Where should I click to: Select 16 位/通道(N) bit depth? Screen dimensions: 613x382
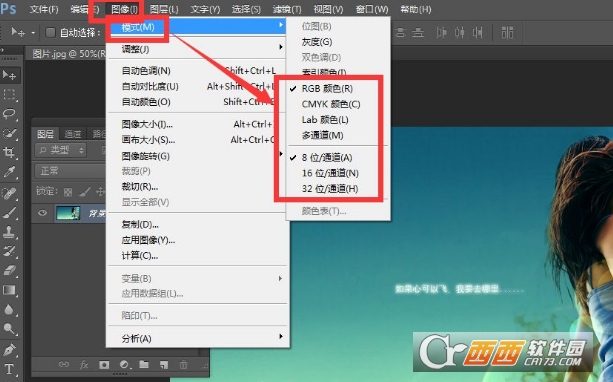click(330, 173)
